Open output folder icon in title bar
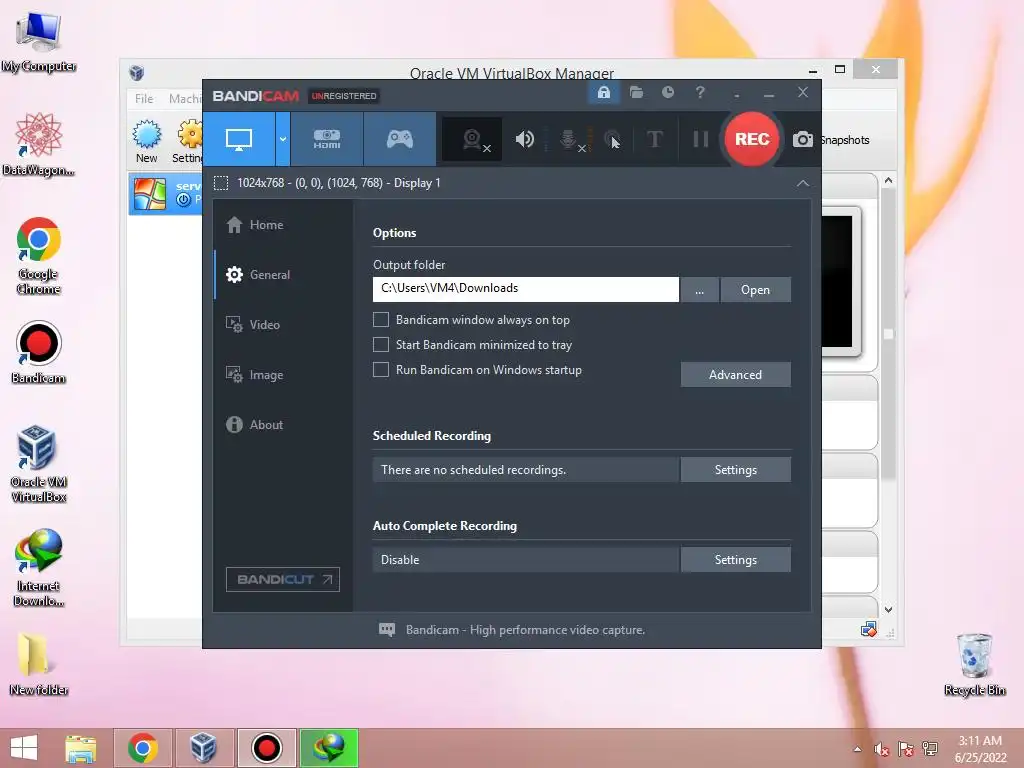 [x=636, y=93]
